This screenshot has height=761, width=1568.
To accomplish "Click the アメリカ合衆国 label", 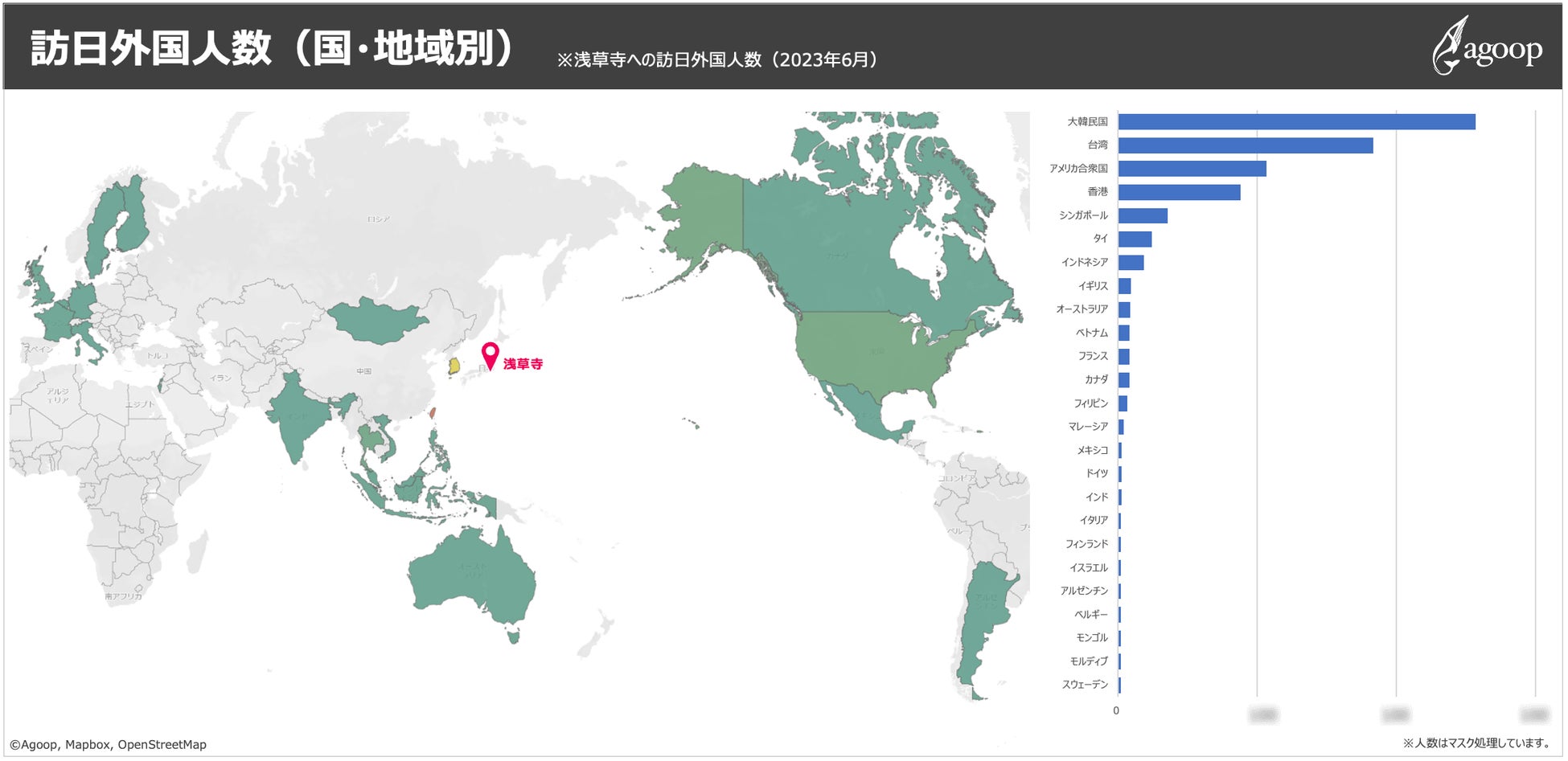I will (1078, 168).
